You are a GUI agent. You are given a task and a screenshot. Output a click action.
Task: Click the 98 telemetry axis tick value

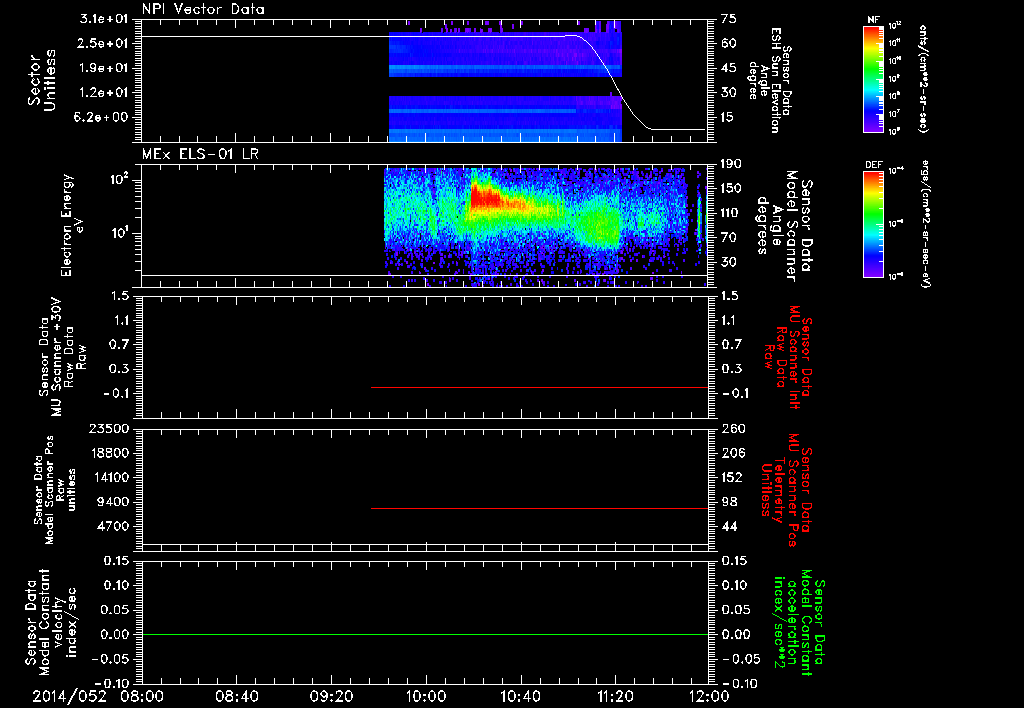pos(729,502)
